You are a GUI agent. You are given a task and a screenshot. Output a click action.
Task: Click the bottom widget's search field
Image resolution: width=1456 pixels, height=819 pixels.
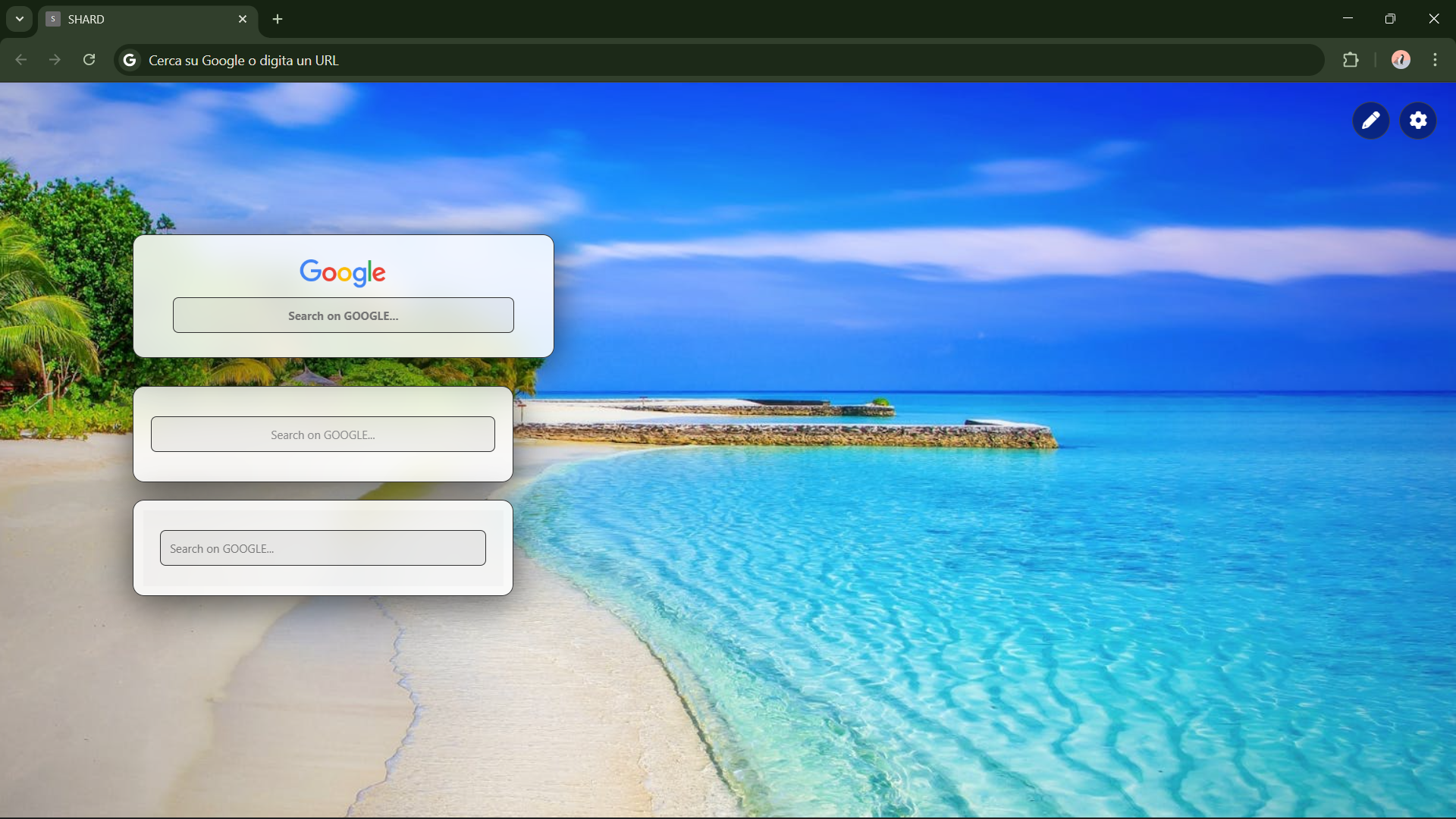click(322, 548)
